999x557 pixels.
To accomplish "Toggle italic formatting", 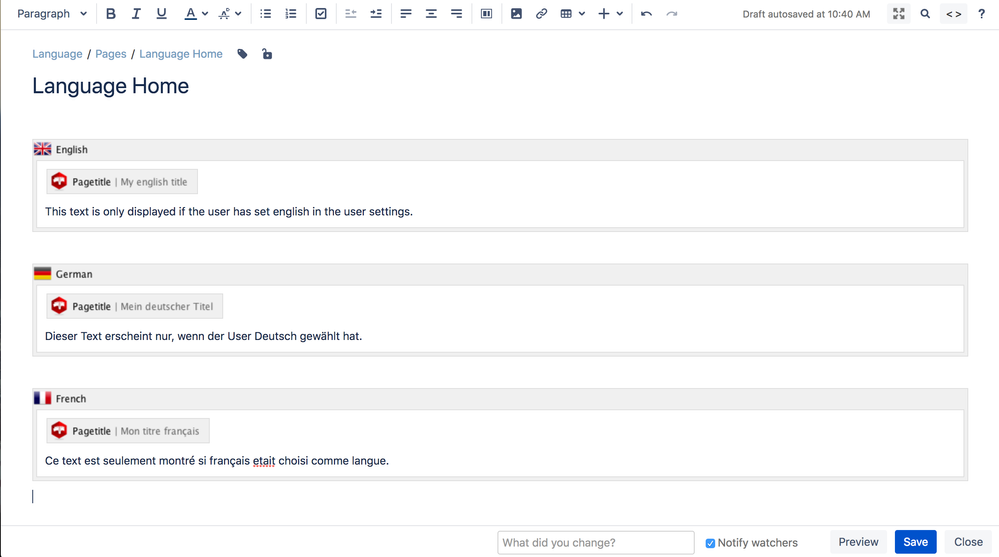I will (x=136, y=13).
